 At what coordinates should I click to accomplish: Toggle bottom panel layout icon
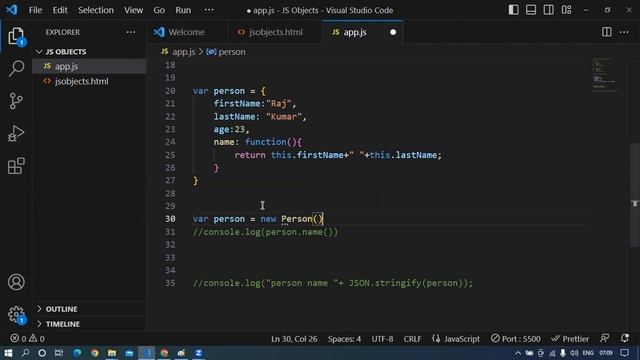pyautogui.click(x=531, y=10)
